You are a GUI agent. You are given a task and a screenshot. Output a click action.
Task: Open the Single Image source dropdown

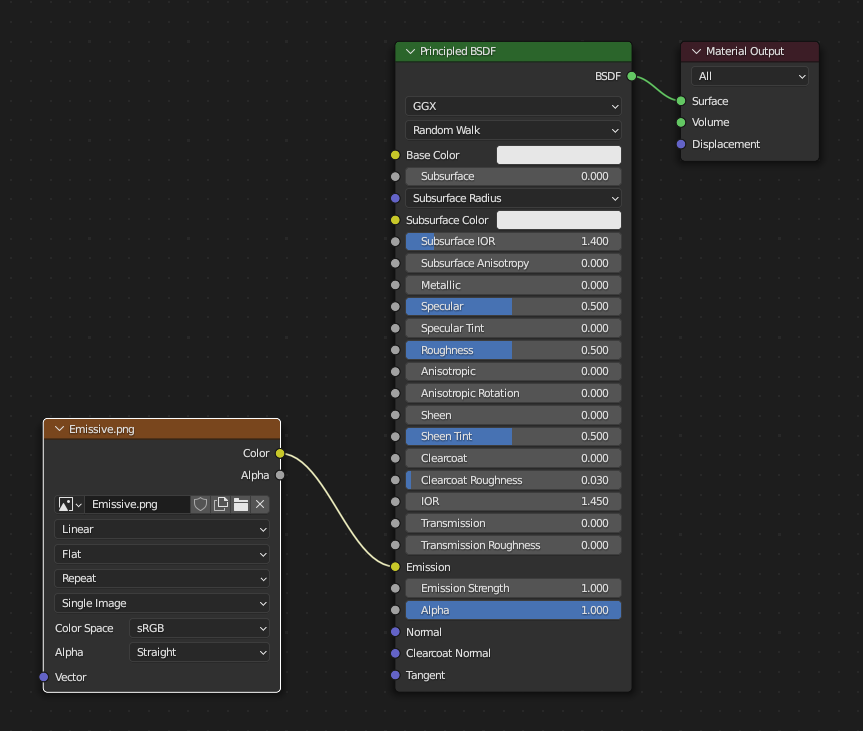pyautogui.click(x=162, y=603)
